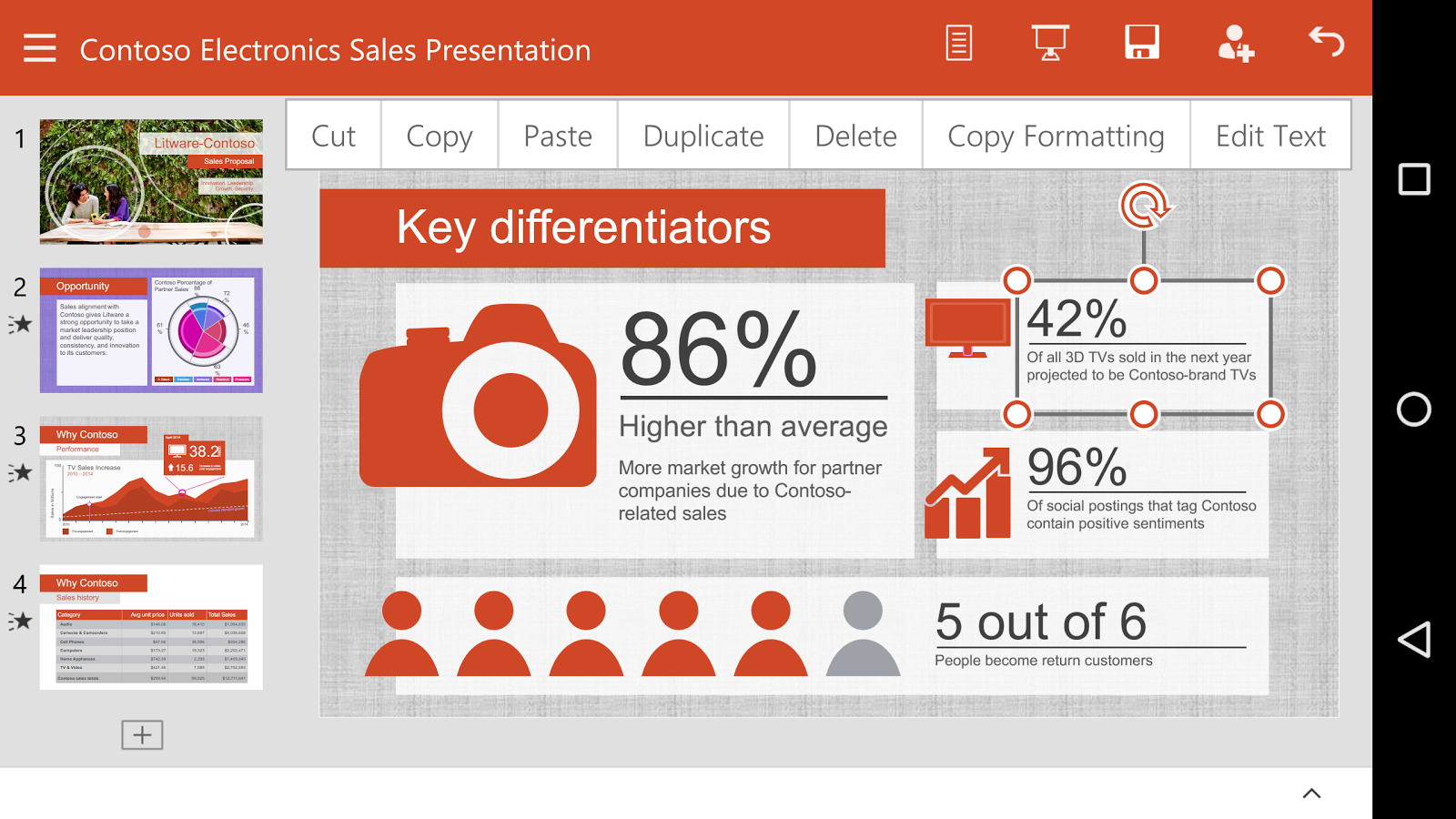Open the notes view icon
Screen dimensions: 1456x819
[x=958, y=43]
